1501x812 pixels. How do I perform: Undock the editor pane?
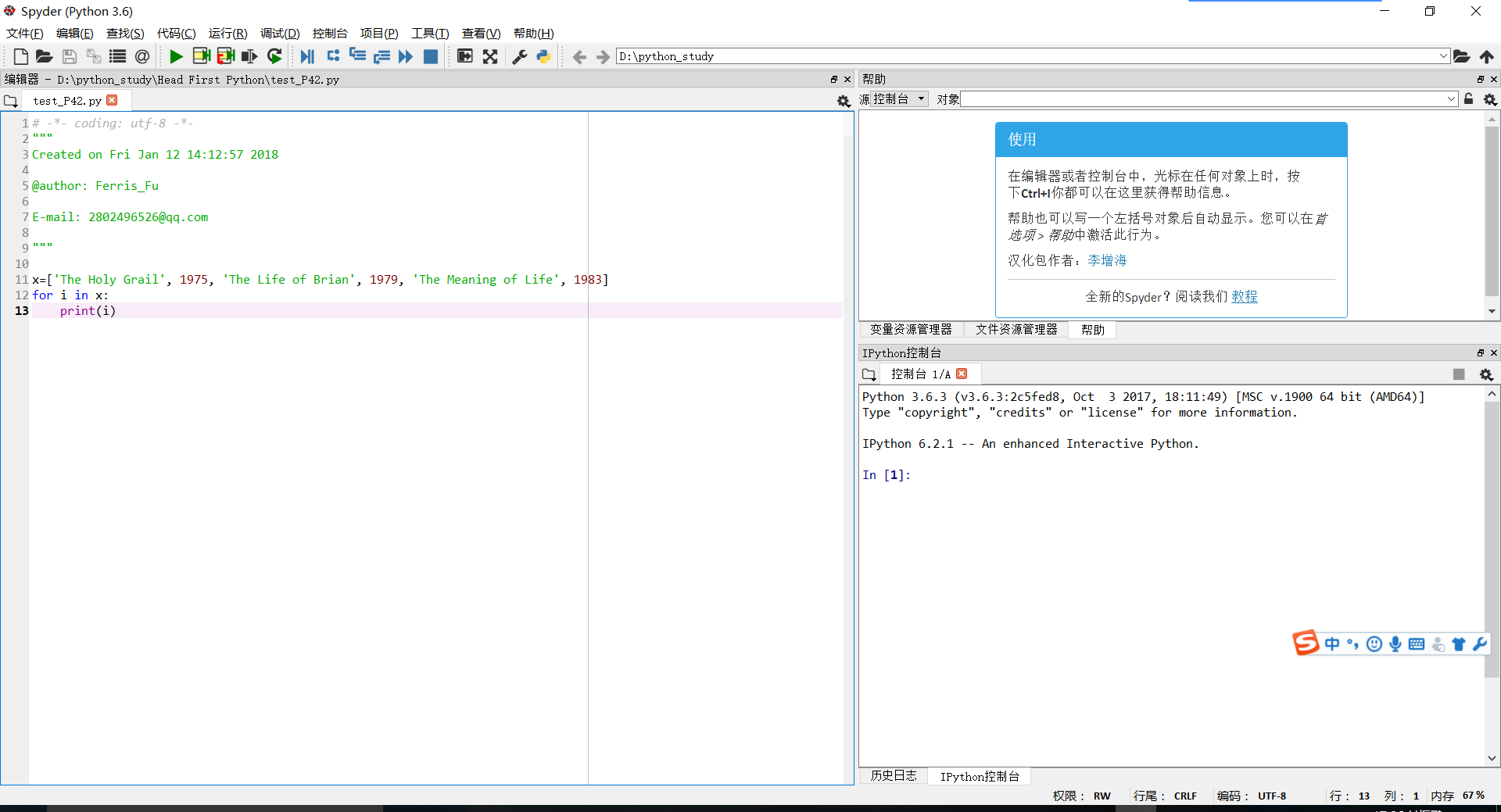pyautogui.click(x=833, y=79)
